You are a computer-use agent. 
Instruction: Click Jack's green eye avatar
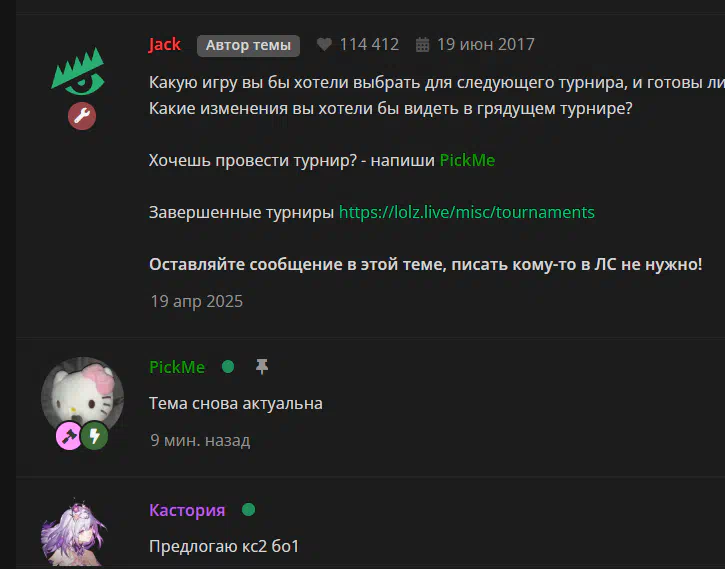click(x=78, y=71)
